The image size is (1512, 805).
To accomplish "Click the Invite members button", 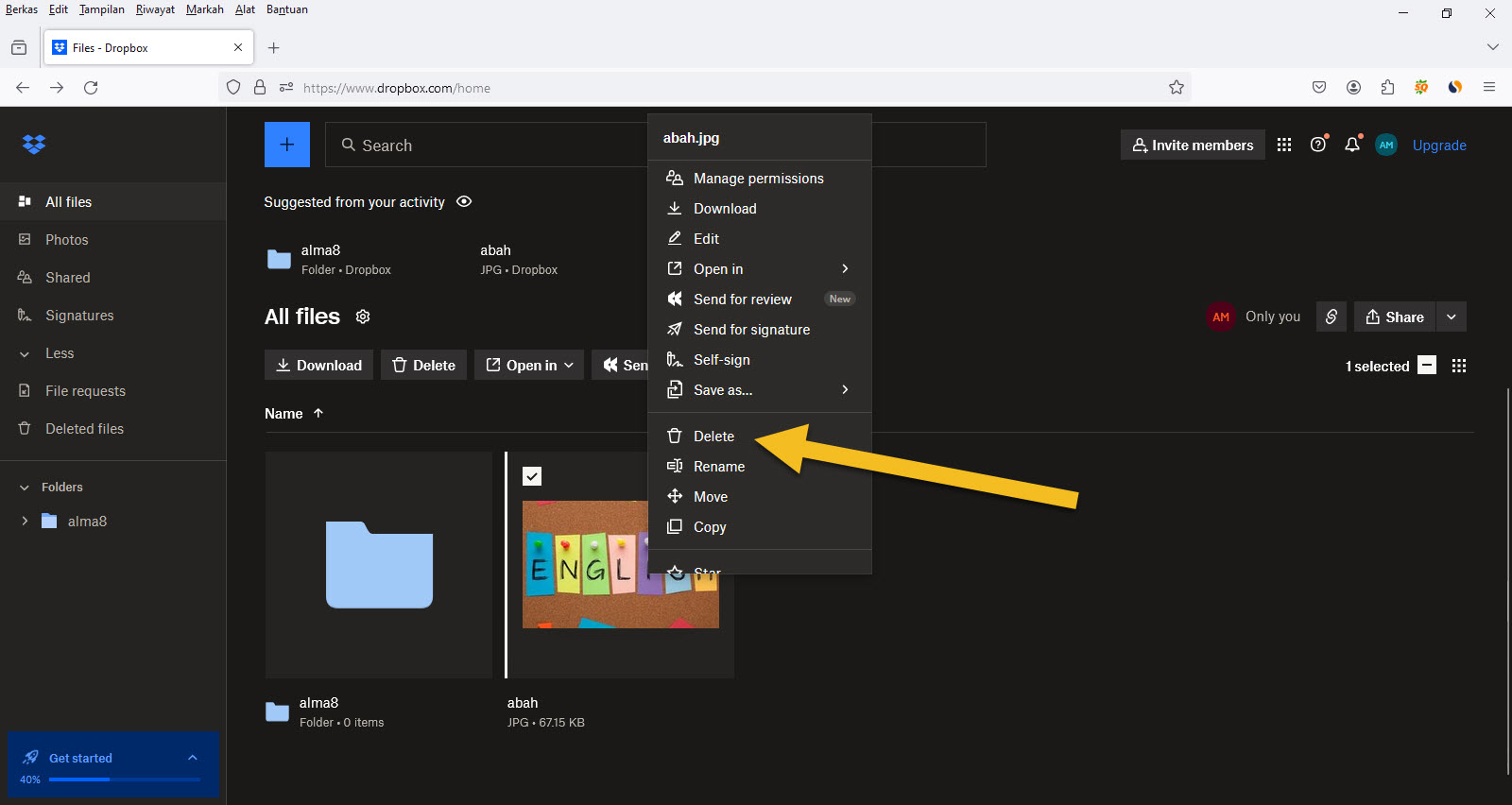I will point(1193,145).
